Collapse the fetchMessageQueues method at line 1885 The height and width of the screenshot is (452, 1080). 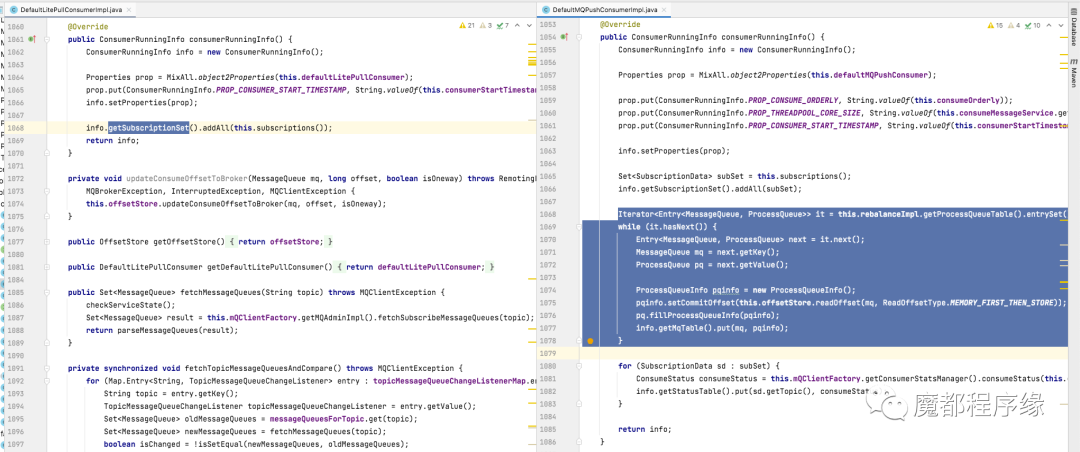coord(48,292)
